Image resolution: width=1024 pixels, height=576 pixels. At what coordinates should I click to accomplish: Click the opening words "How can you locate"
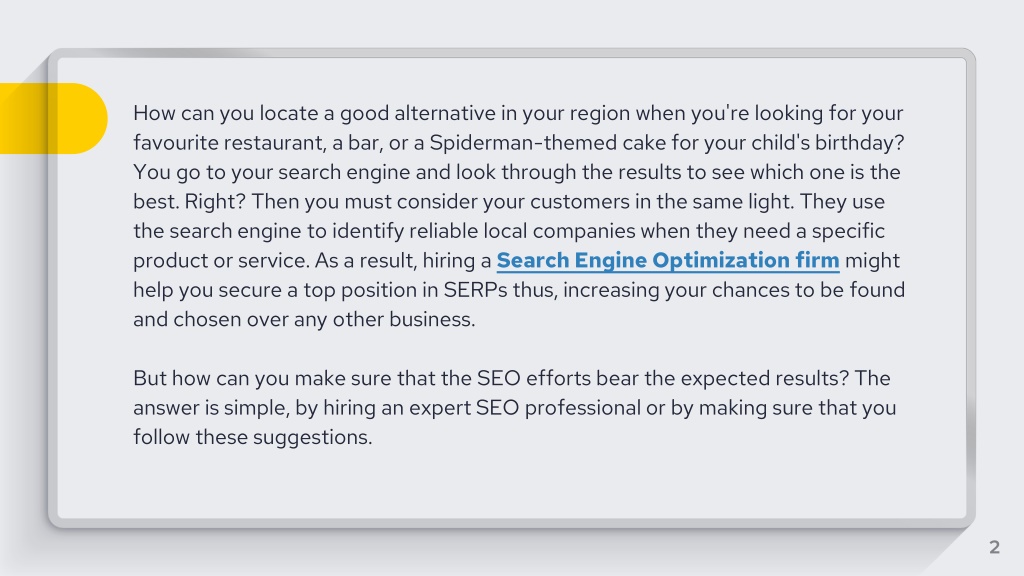pos(226,113)
